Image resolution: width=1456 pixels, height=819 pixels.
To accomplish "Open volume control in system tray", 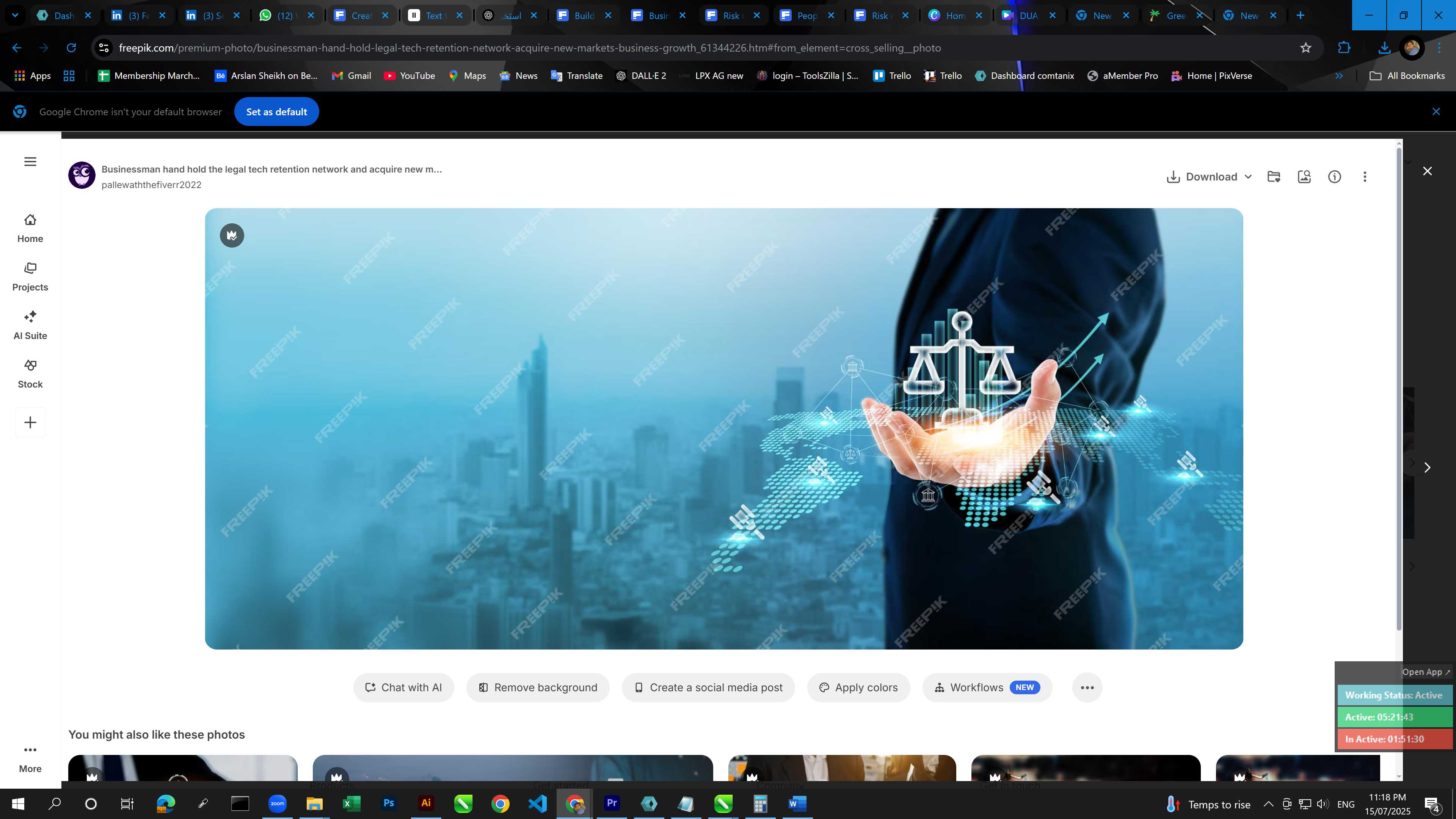I will [x=1322, y=804].
